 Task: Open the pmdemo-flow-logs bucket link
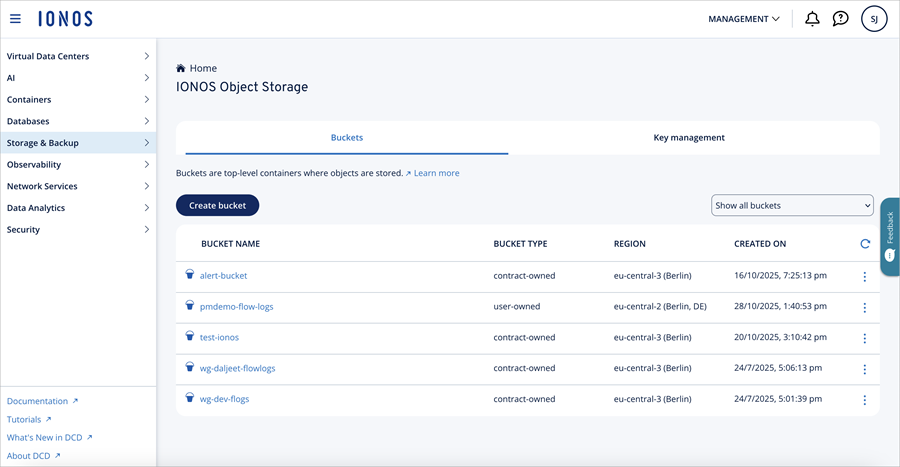pos(236,307)
